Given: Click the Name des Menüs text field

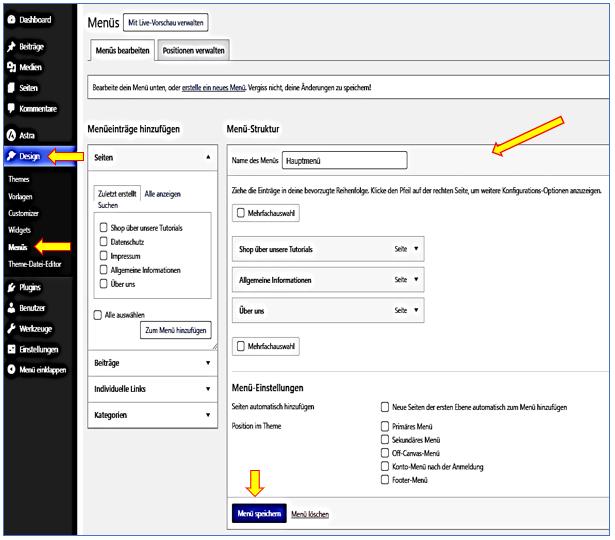Looking at the screenshot, I should 343,160.
